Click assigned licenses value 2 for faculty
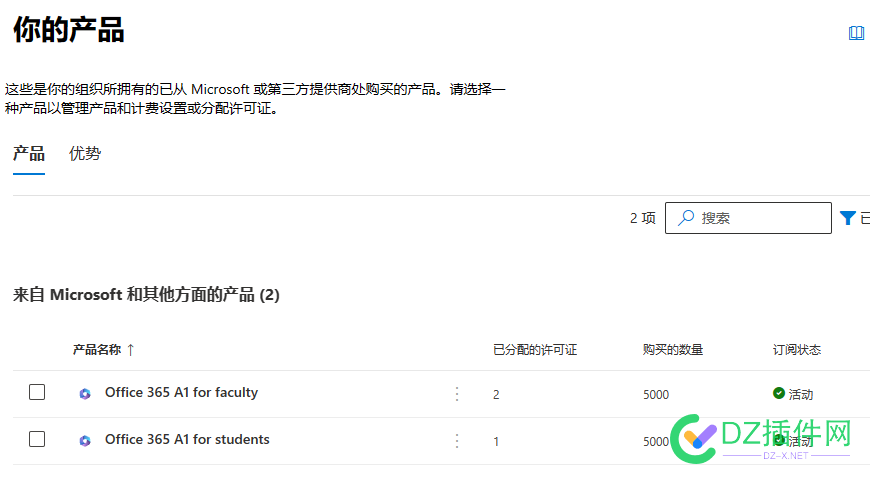 click(x=496, y=395)
